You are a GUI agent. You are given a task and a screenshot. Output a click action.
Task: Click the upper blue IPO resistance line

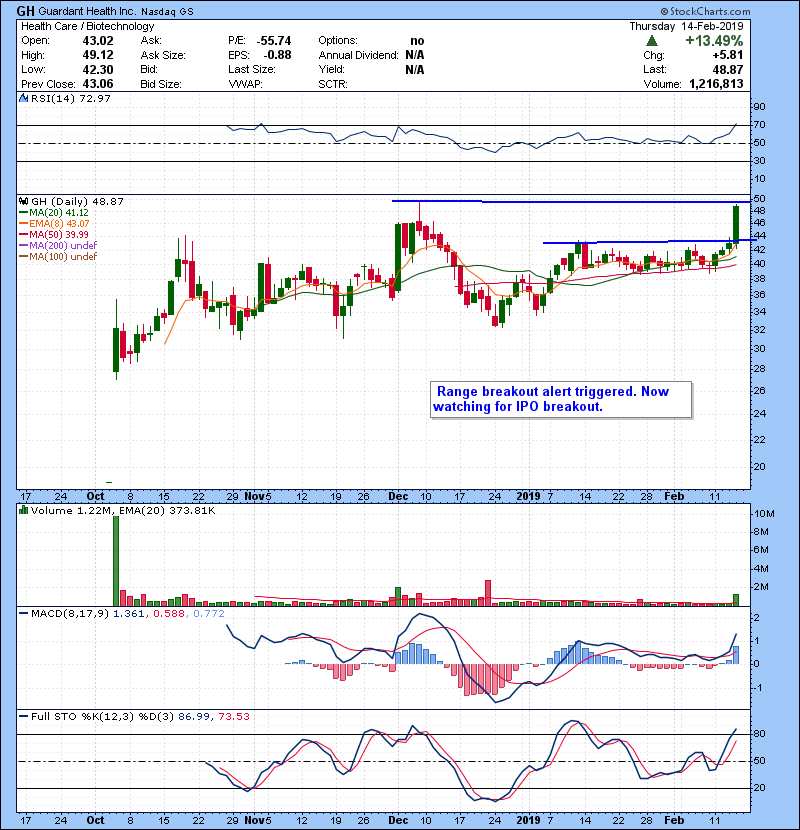571,202
